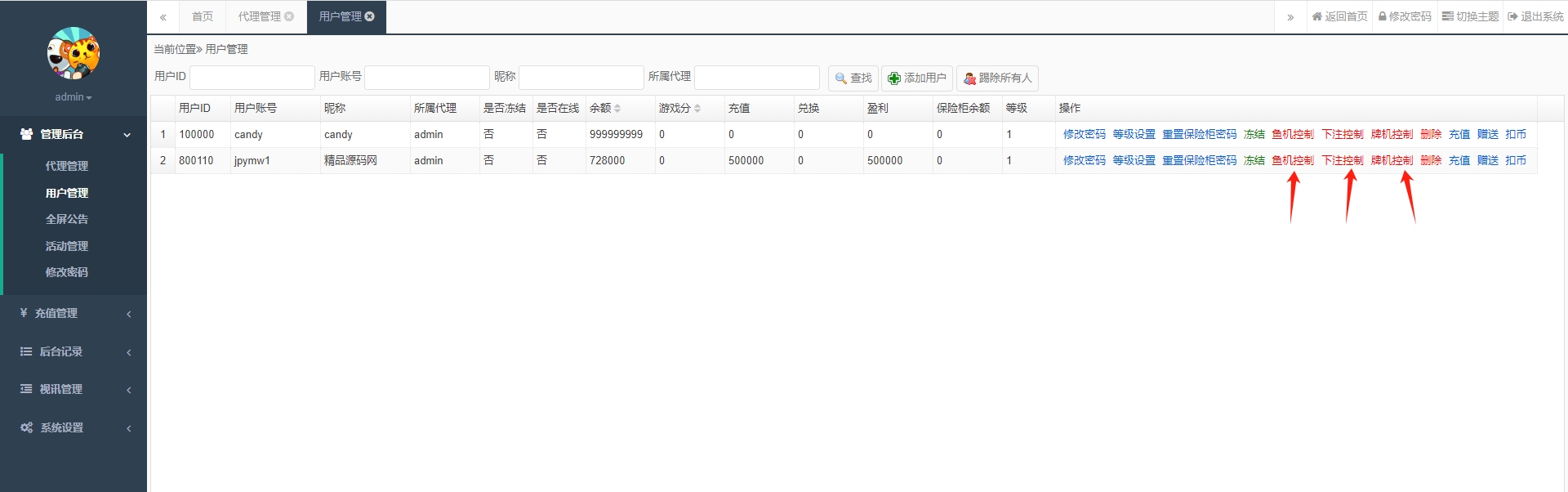Open the admin account dropdown
1568x492 pixels.
tap(73, 97)
